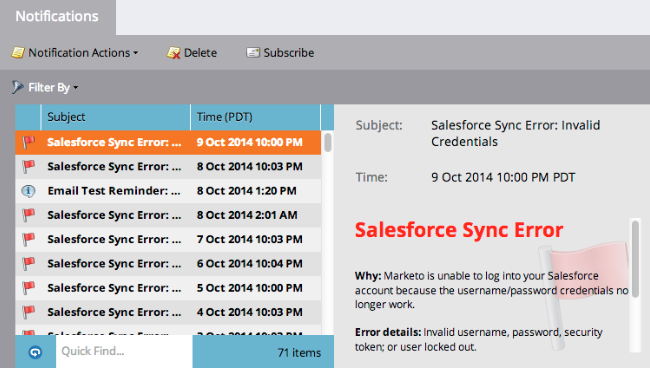Select Salesforce Sync Error subject at 9 Oct 10:00 PM
Screen dimensions: 650x368
coord(114,142)
